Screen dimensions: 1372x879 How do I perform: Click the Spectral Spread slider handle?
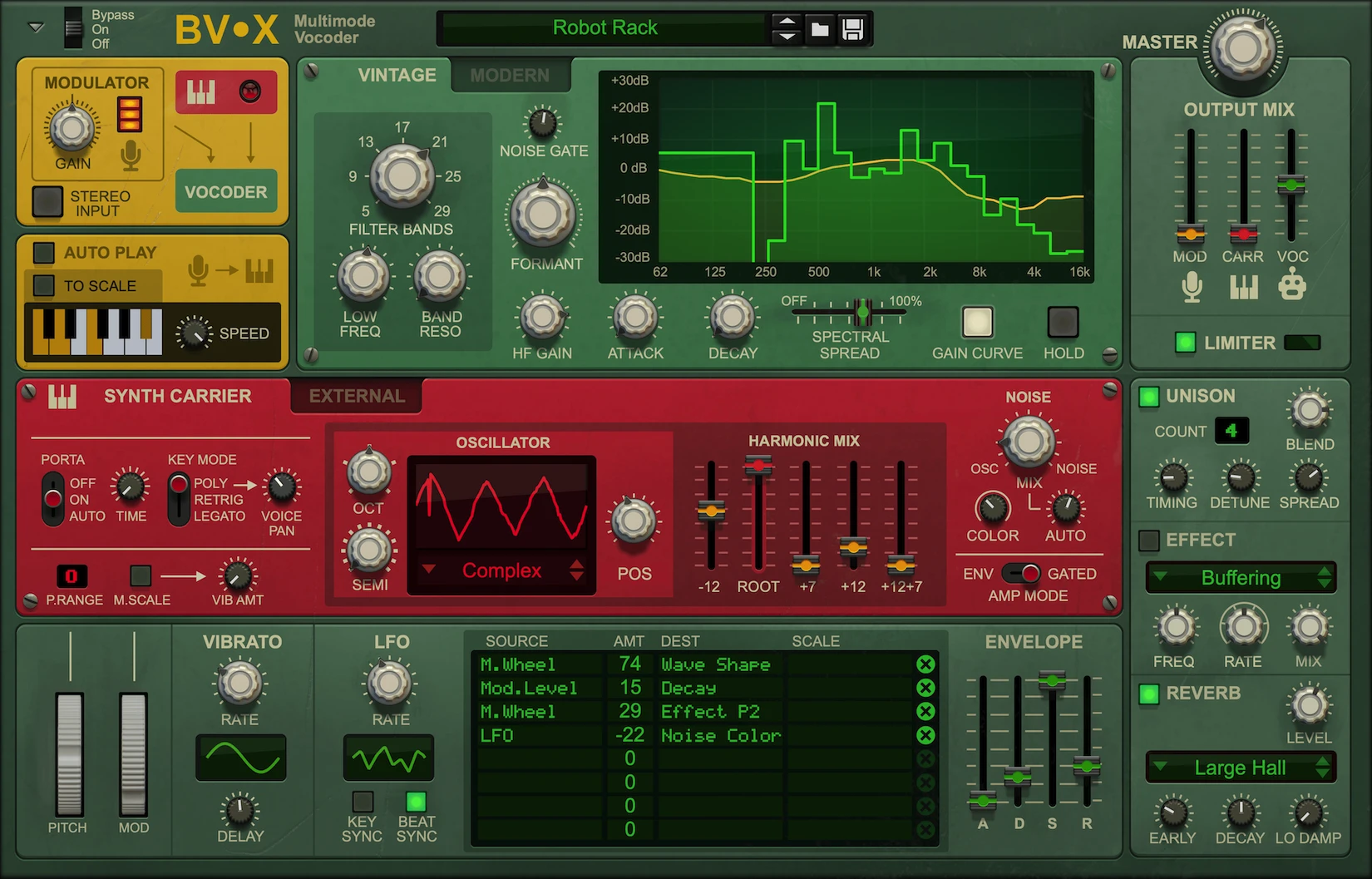(862, 313)
